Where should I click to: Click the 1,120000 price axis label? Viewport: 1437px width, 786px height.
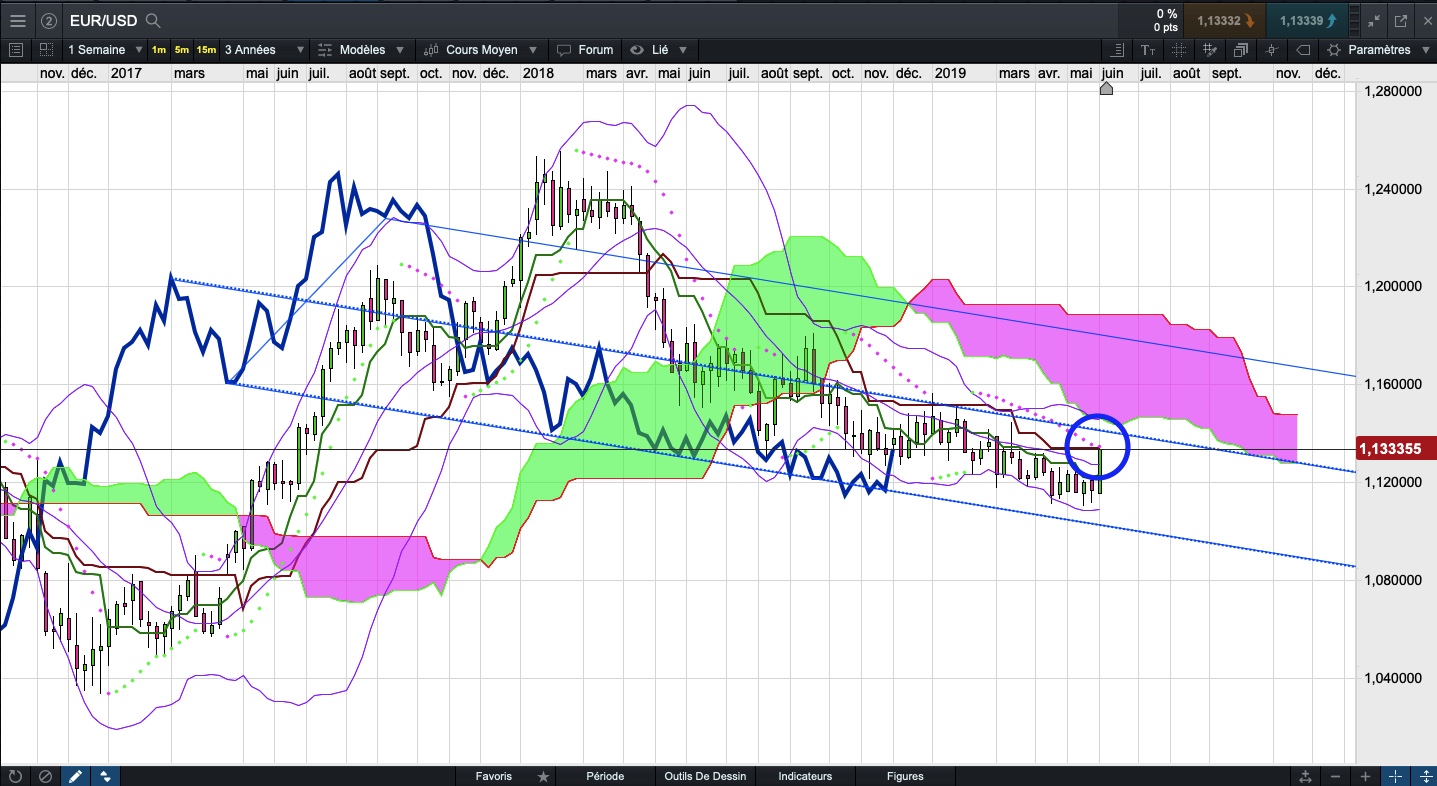[1391, 484]
